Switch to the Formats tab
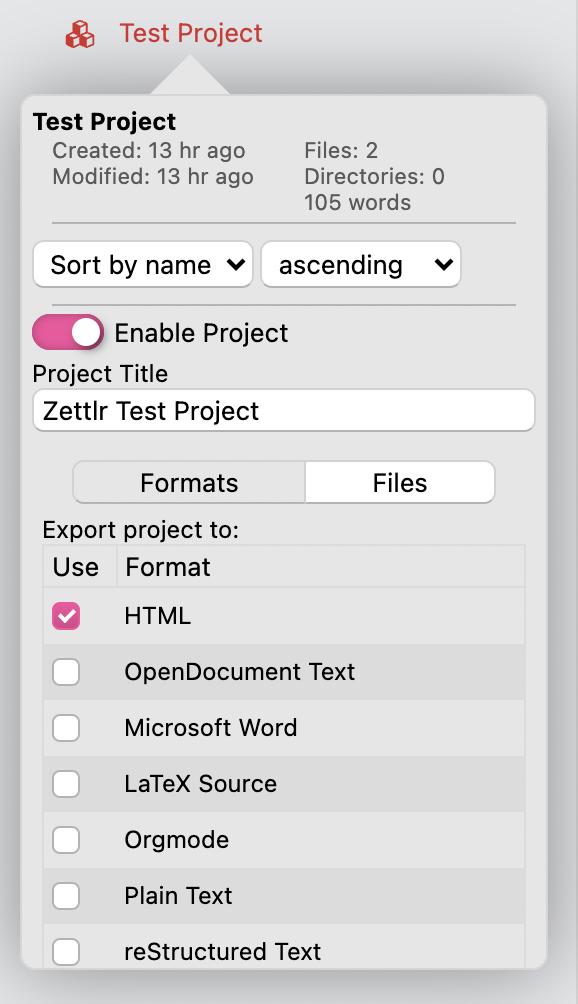Viewport: 578px width, 1004px height. 188,482
